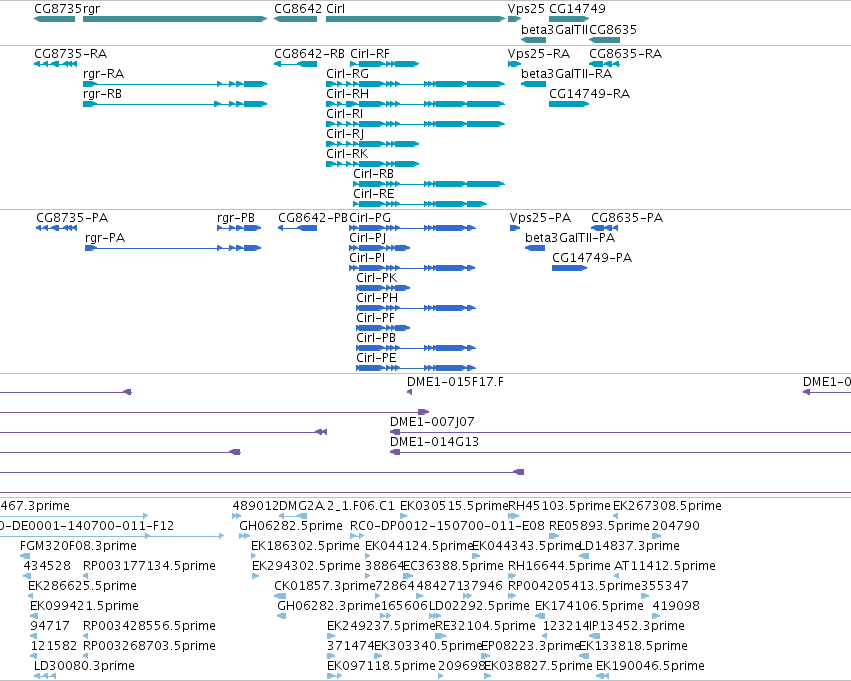The height and width of the screenshot is (681, 851).
Task: Click the Cirl-PE protein label
Action: point(376,358)
